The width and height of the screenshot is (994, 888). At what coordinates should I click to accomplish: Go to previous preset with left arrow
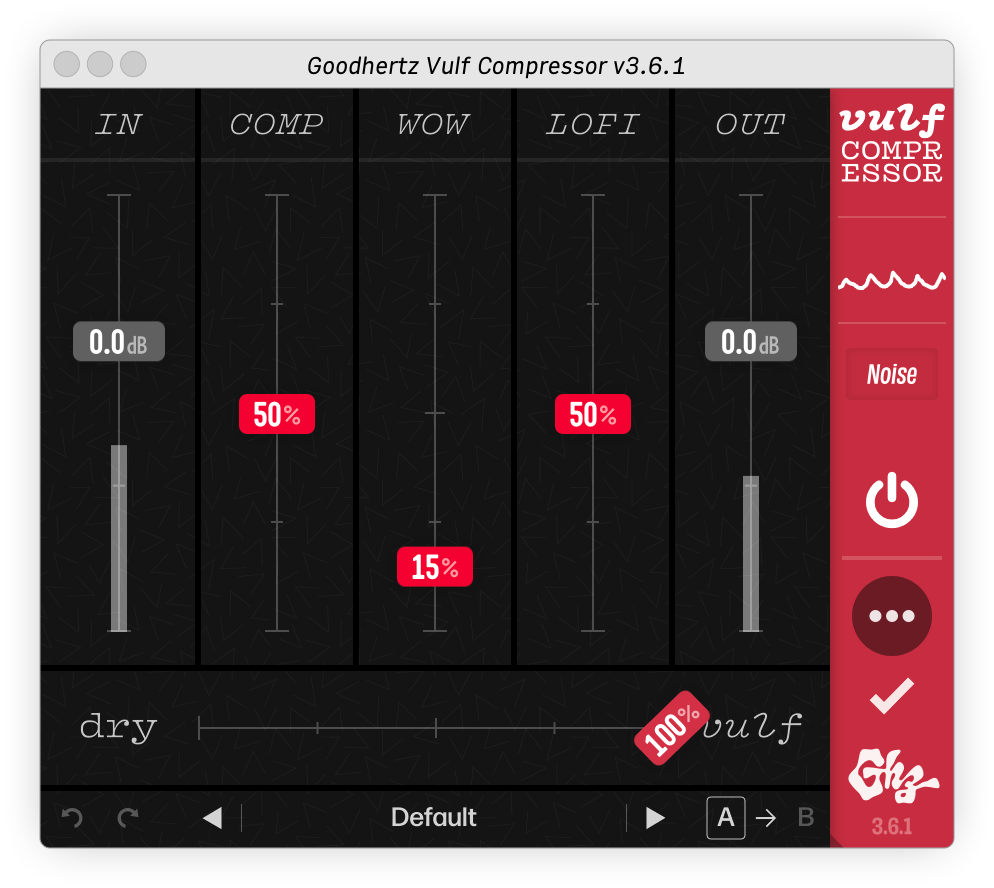[213, 818]
